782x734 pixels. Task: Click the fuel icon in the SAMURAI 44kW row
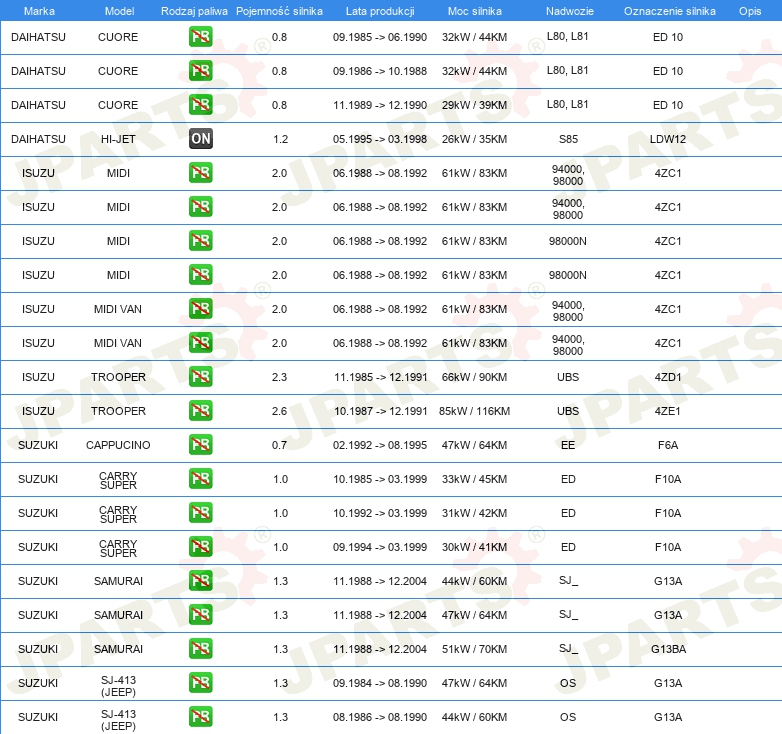(200, 580)
